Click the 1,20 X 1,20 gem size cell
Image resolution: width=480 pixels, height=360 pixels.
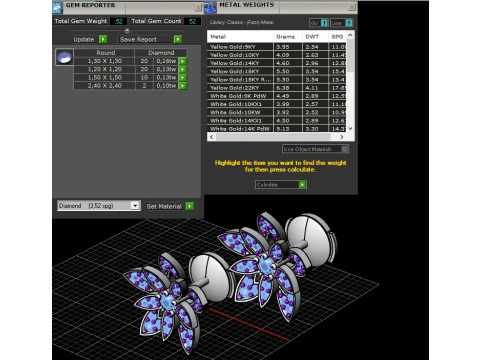pyautogui.click(x=105, y=69)
